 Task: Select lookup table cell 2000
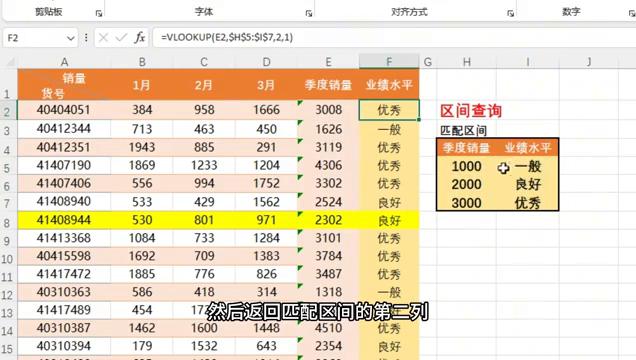coord(466,184)
